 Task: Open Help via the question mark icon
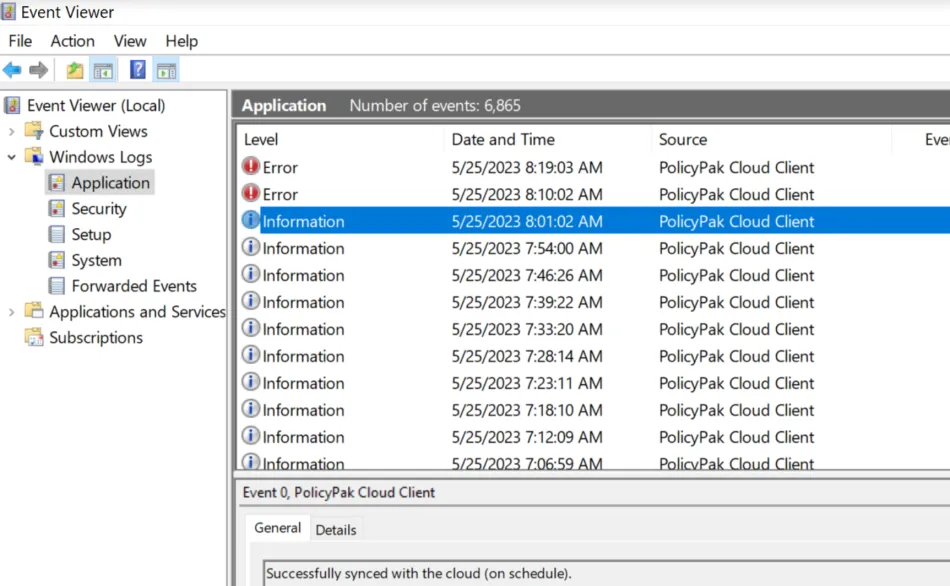138,70
